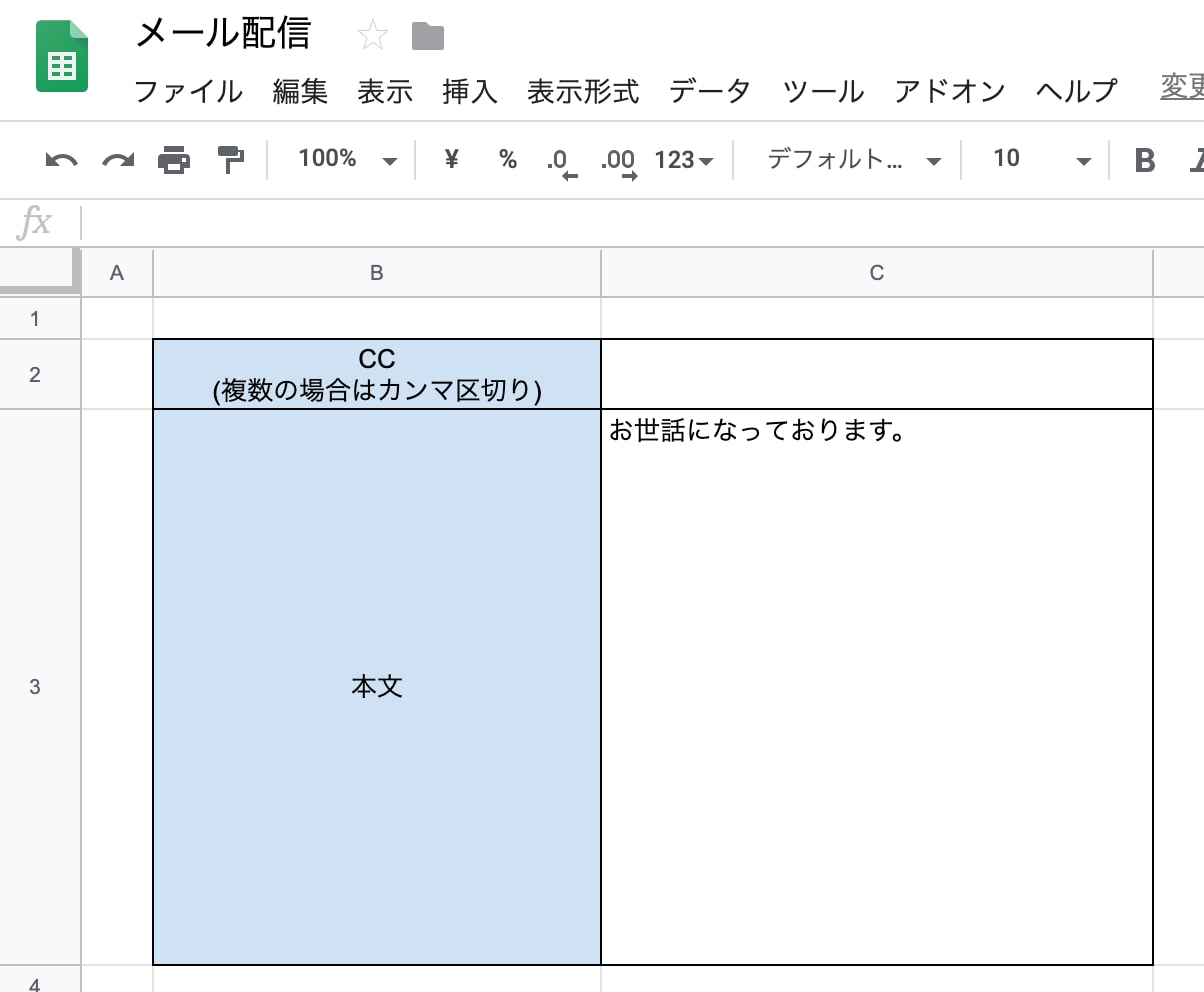This screenshot has height=992, width=1204.
Task: Select row 1 header
Action: click(40, 319)
